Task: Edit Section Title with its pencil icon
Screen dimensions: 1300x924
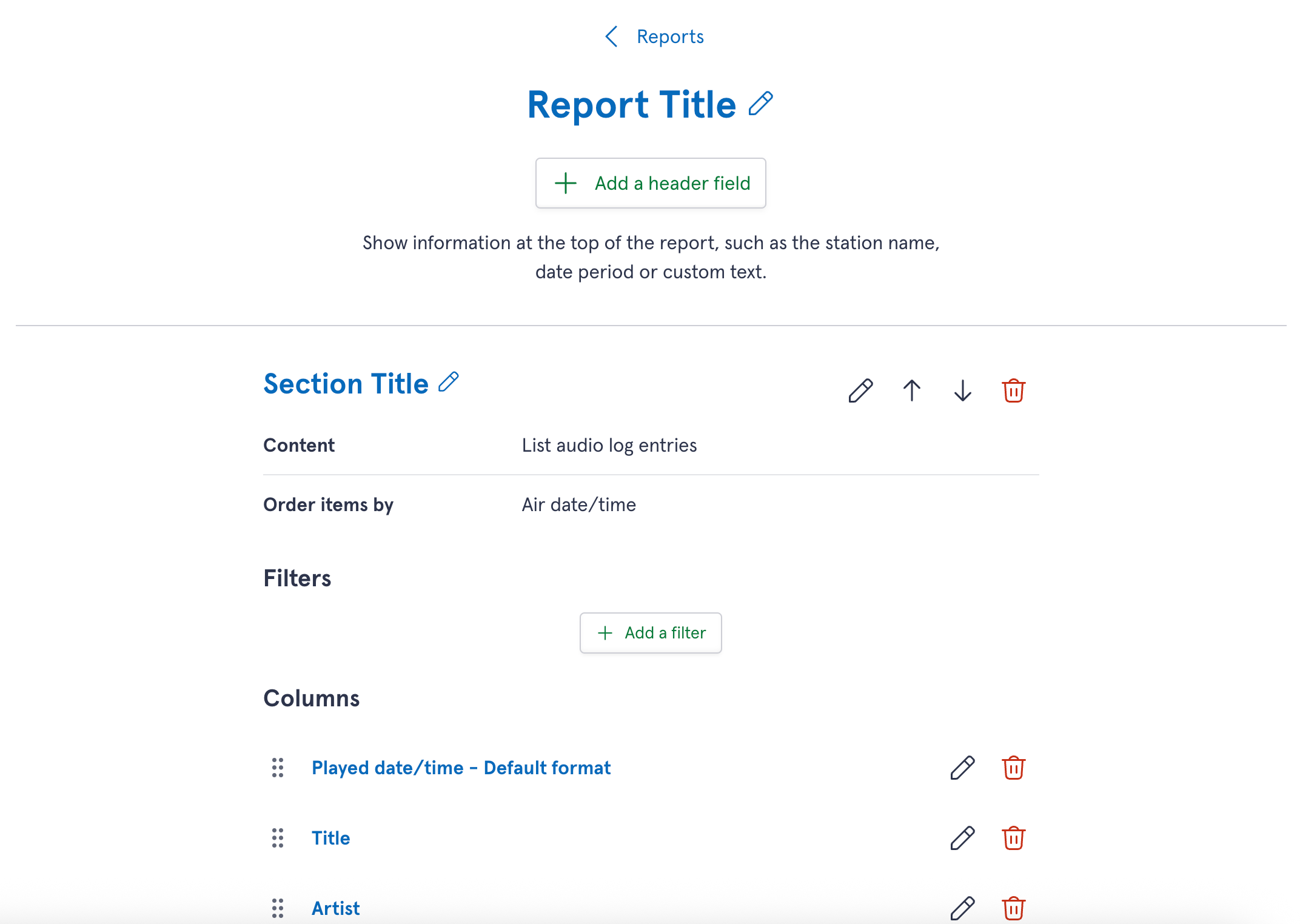Action: pos(449,382)
